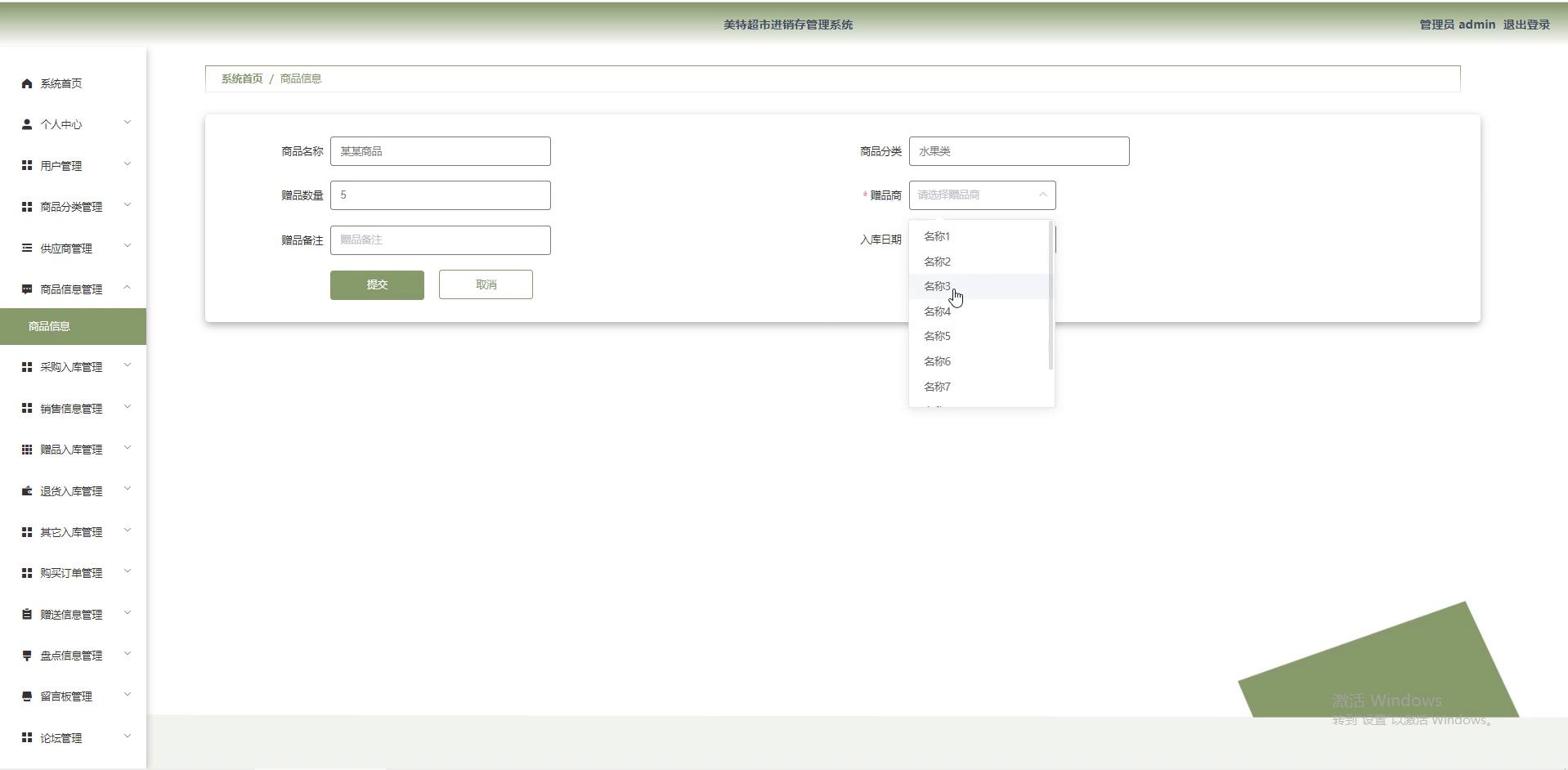Click the 取消 cancel button
Viewport: 1568px width, 770px height.
tap(486, 284)
